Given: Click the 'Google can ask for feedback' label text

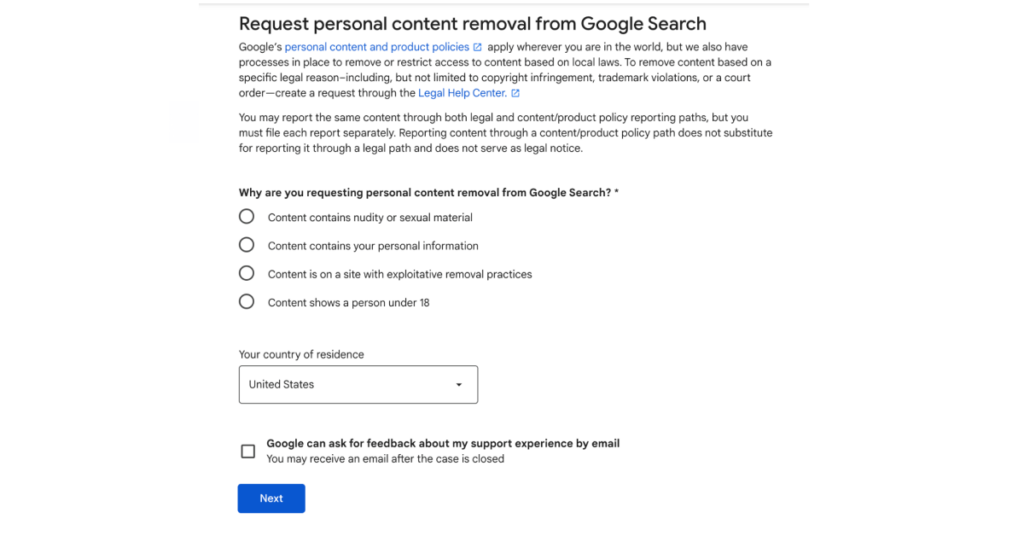Looking at the screenshot, I should 442,443.
